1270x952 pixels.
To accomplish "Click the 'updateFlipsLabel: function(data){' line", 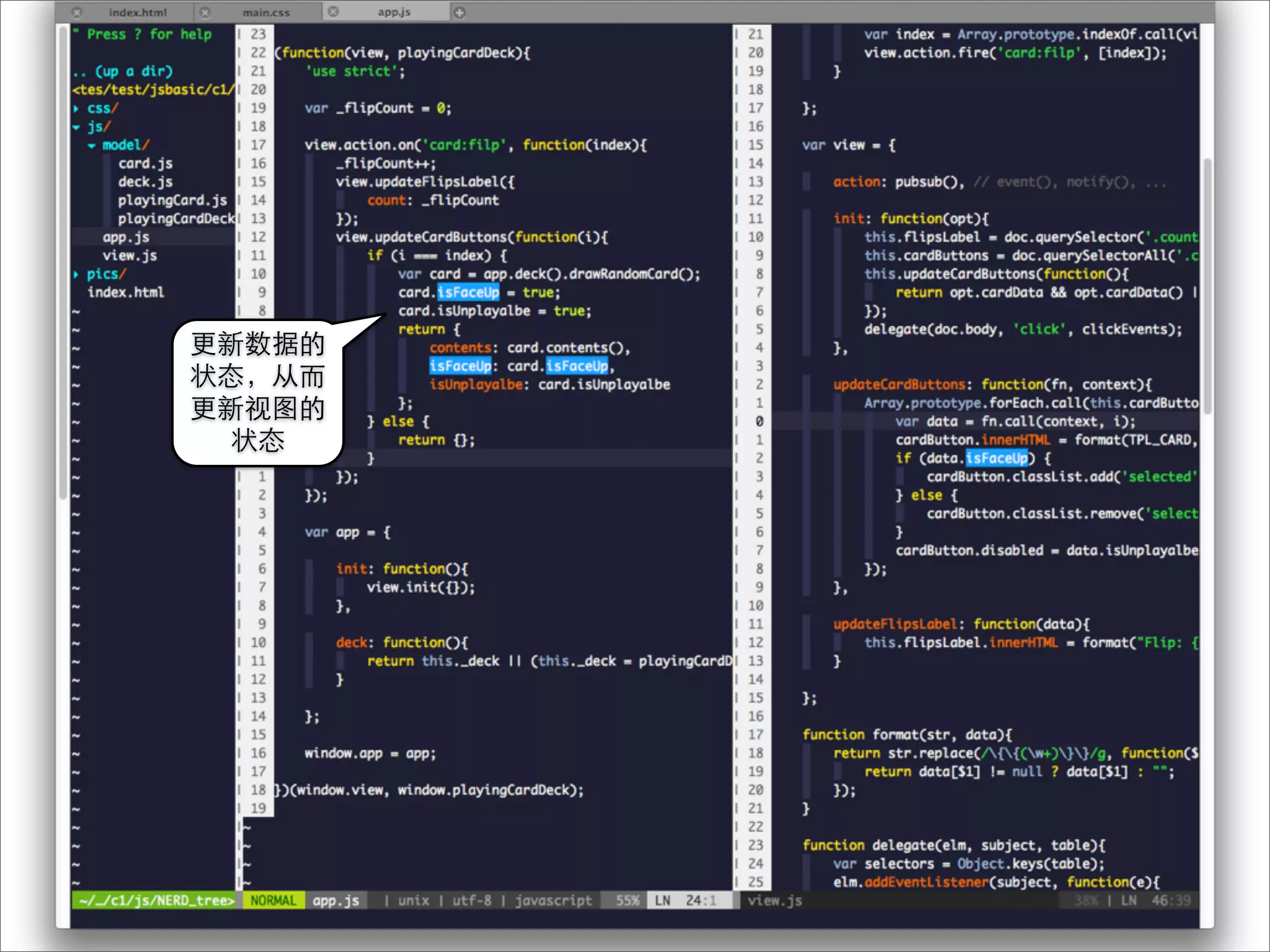I will point(961,624).
